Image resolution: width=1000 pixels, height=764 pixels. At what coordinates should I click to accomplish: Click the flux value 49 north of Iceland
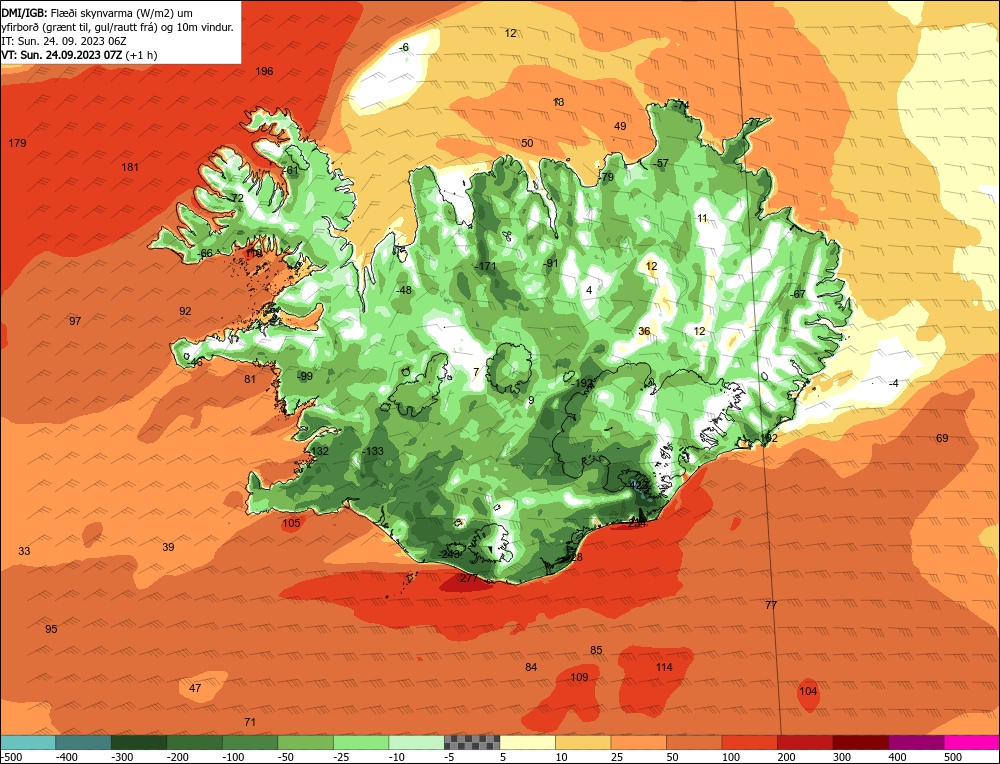click(x=620, y=126)
